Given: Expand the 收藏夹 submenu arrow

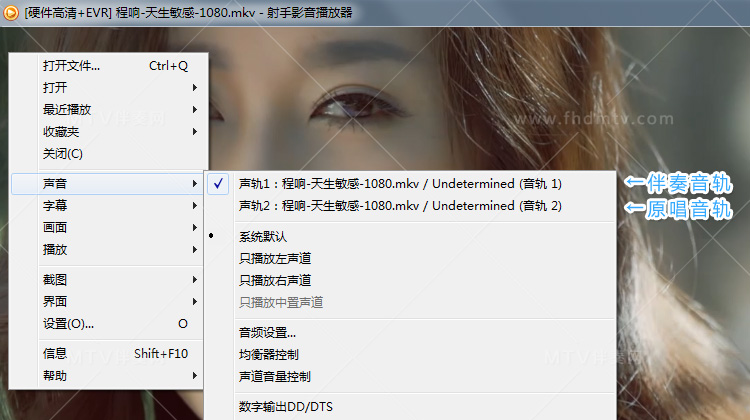Looking at the screenshot, I should click(195, 132).
